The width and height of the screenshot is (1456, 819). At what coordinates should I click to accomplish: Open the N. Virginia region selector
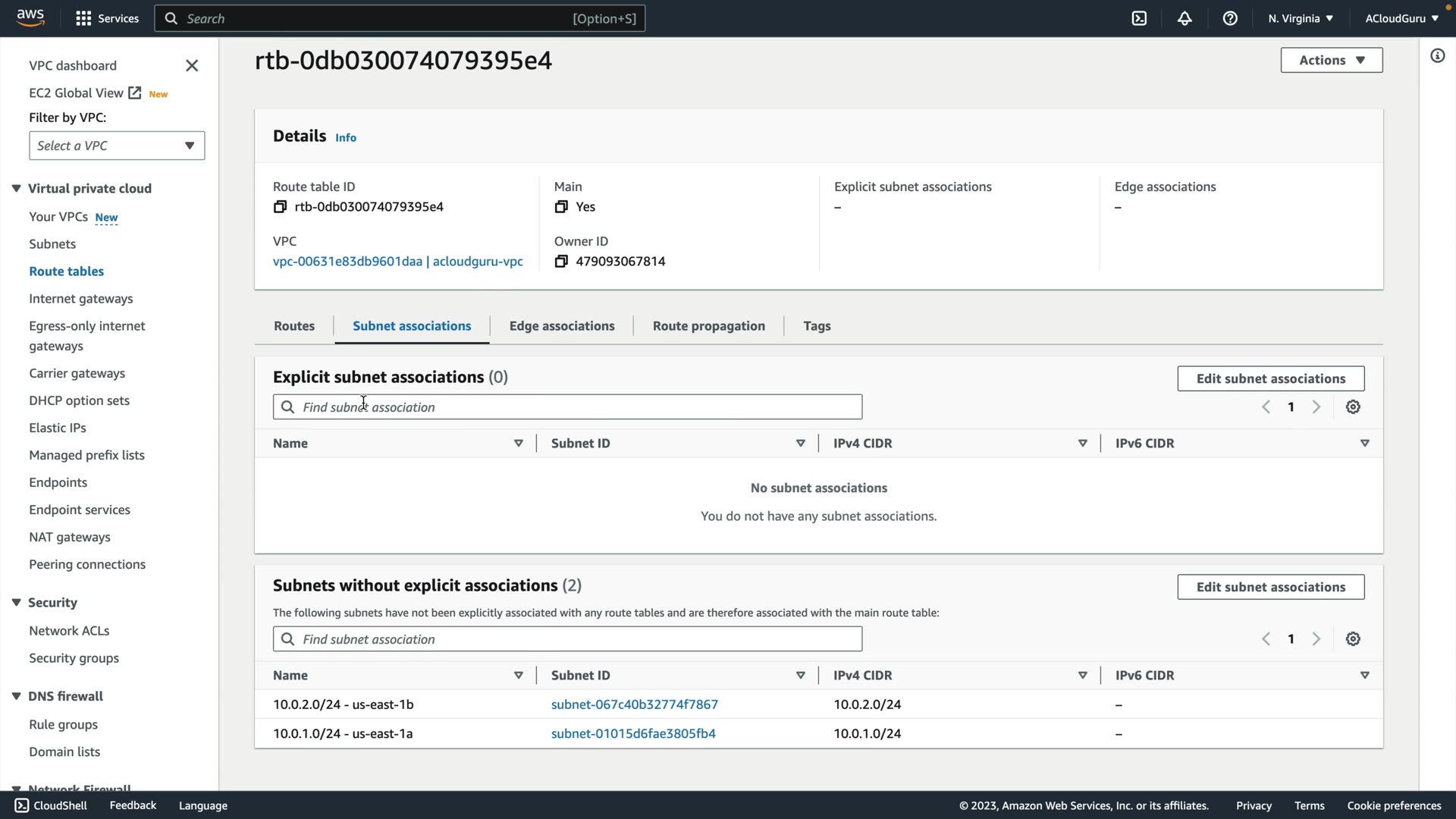1300,18
